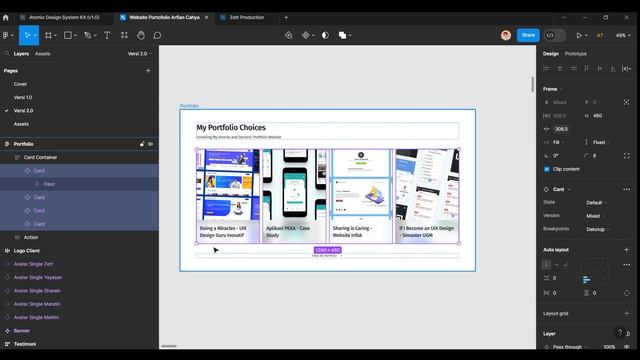Image resolution: width=640 pixels, height=360 pixels.
Task: Toggle individual padding settings
Action: click(x=627, y=293)
